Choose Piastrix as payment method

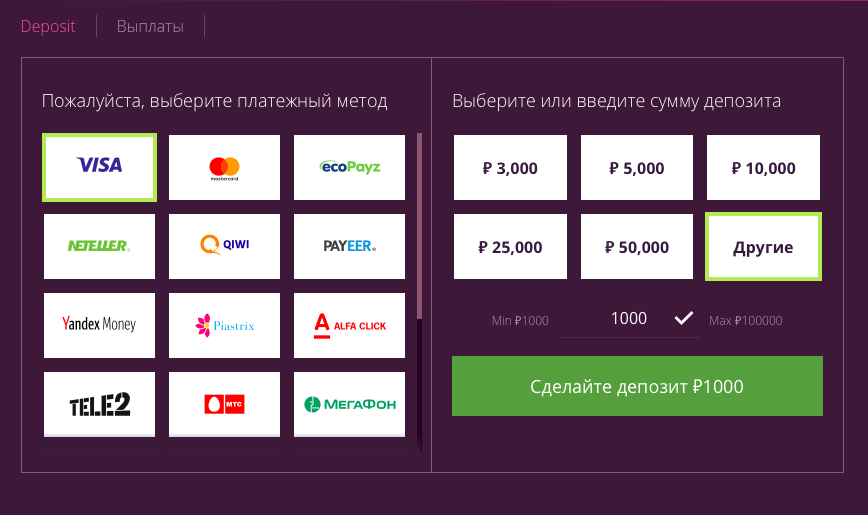(x=225, y=324)
